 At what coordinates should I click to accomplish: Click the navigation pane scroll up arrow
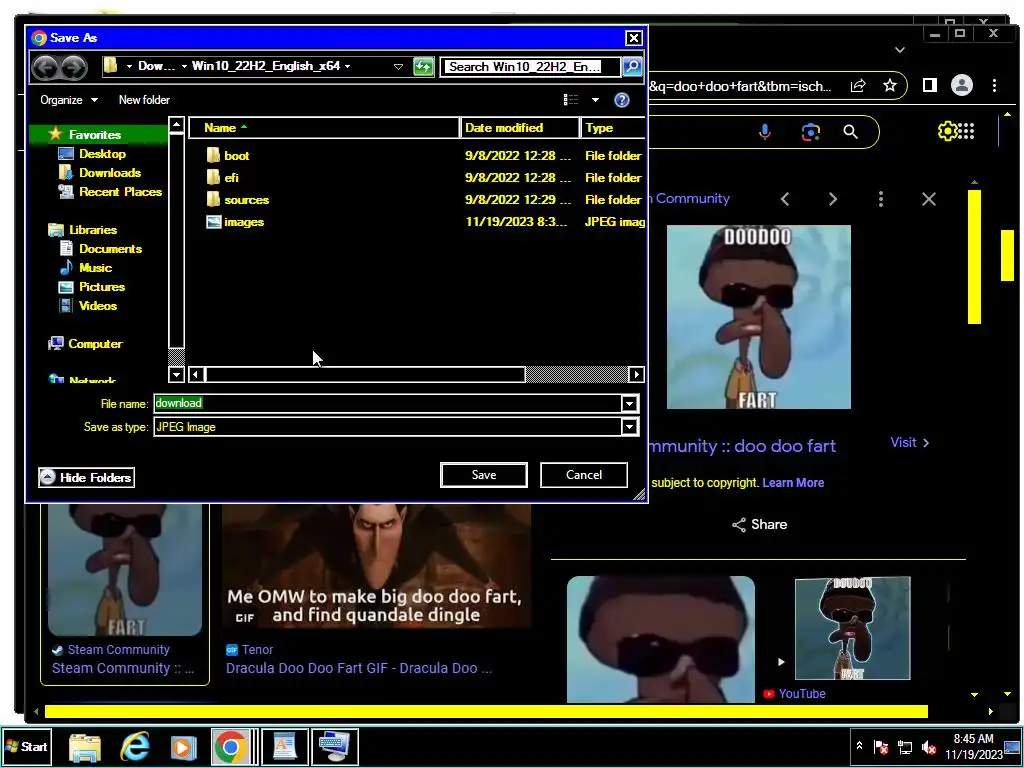point(176,125)
